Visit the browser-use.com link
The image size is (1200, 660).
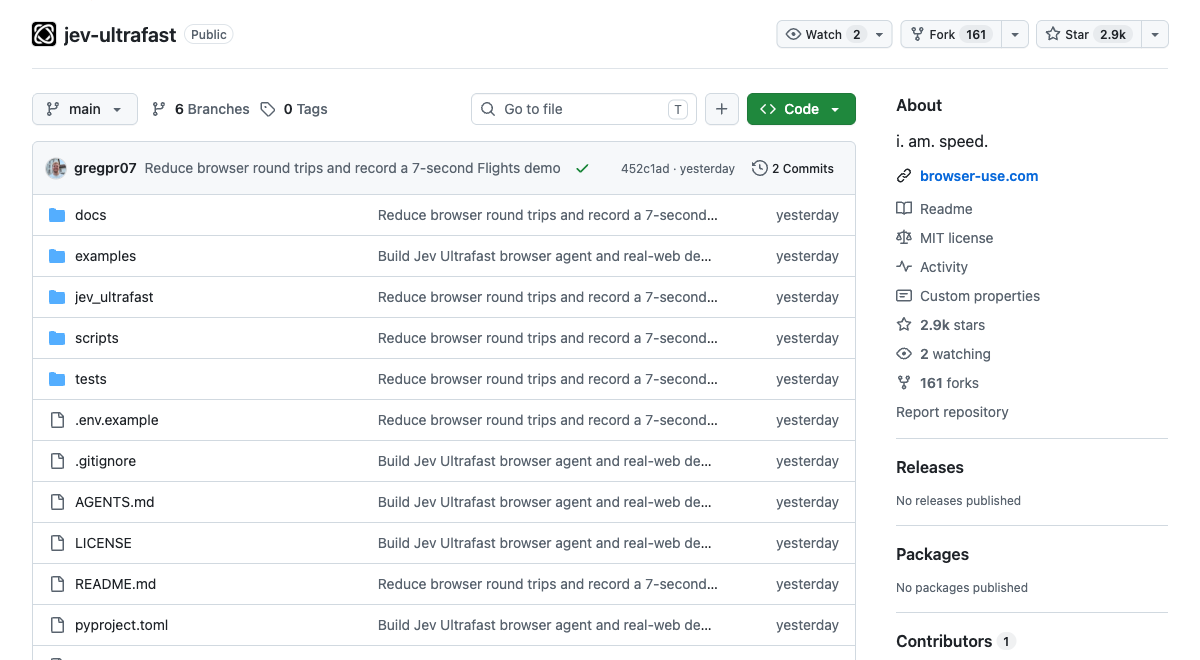click(979, 176)
